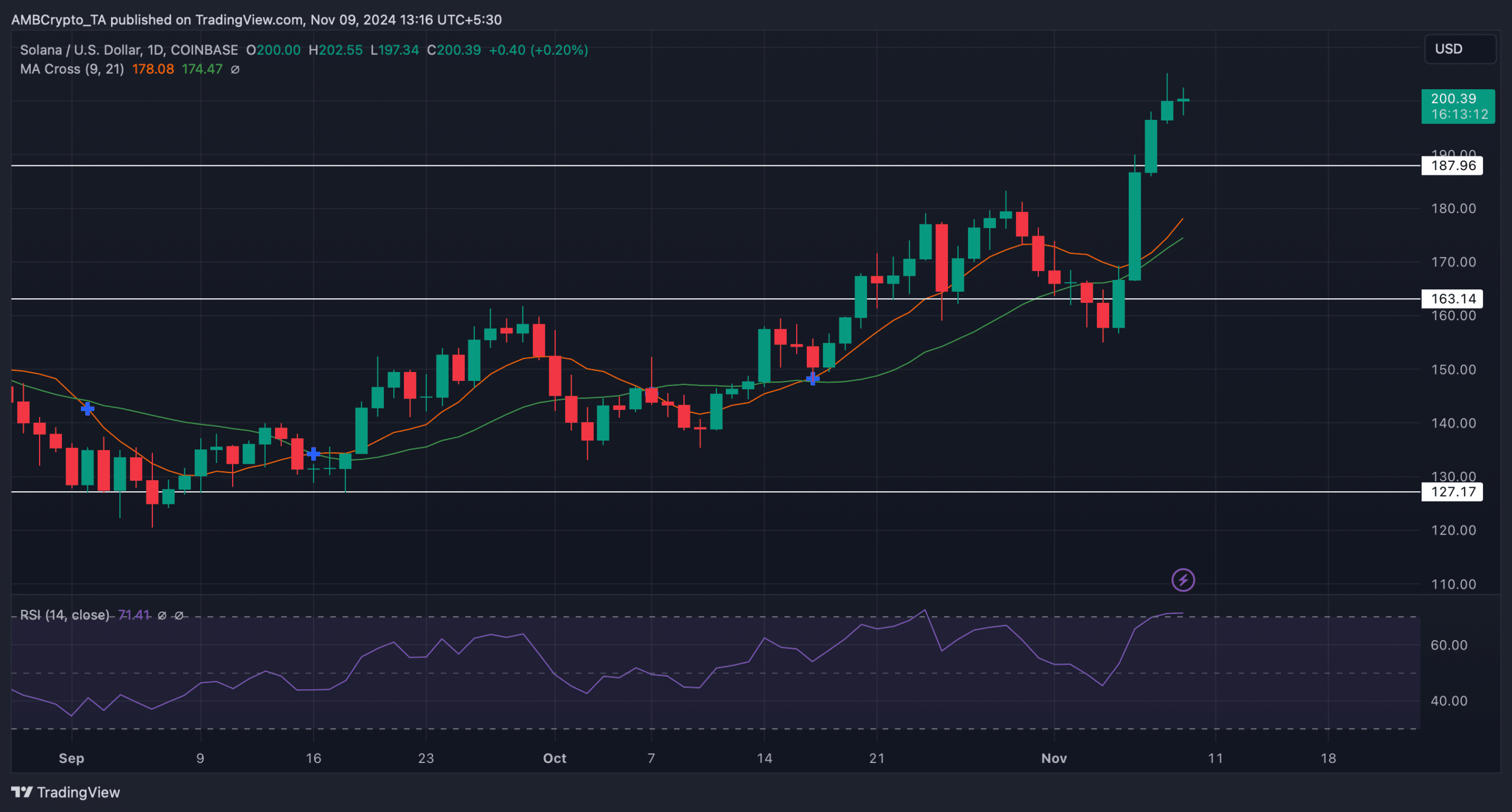Click the Oct label on time axis
Screen dimensions: 1512x812
(555, 758)
